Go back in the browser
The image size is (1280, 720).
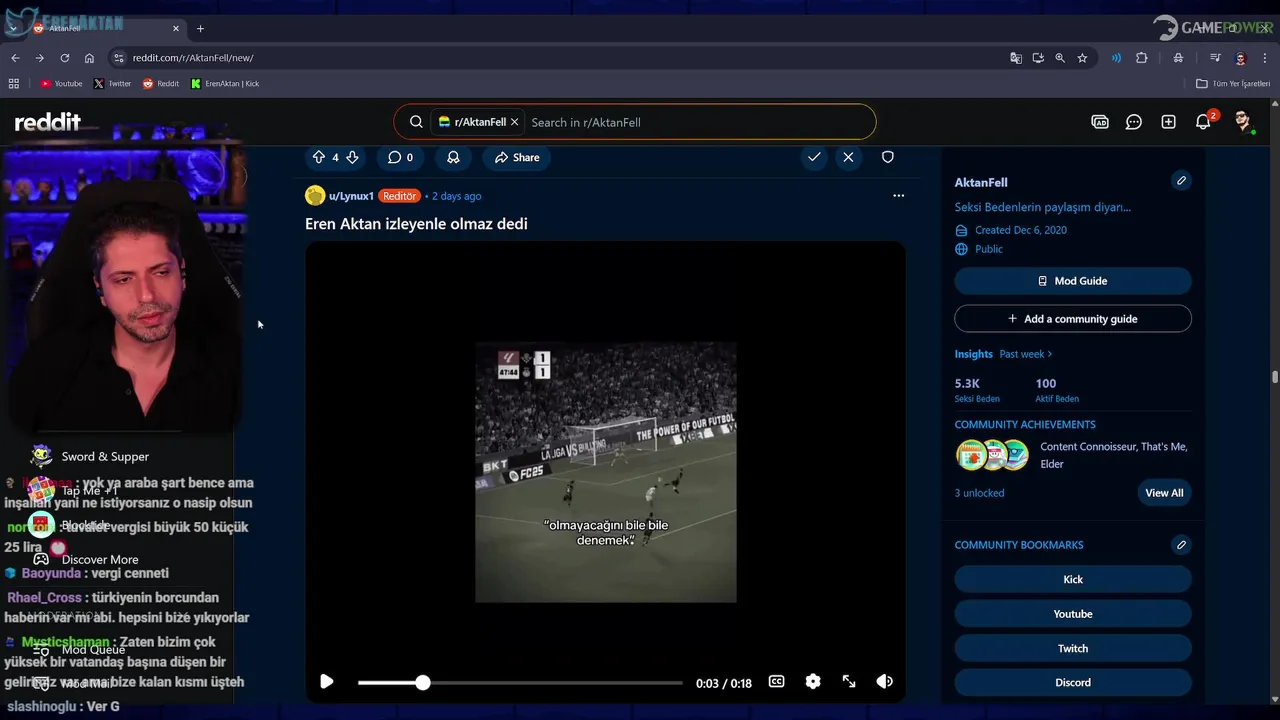15,58
